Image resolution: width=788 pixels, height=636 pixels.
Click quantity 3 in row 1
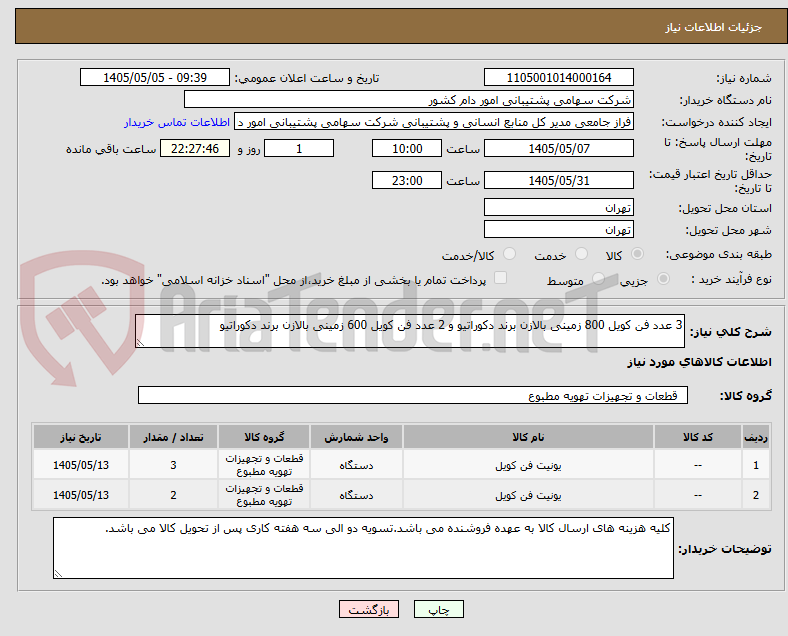(173, 465)
